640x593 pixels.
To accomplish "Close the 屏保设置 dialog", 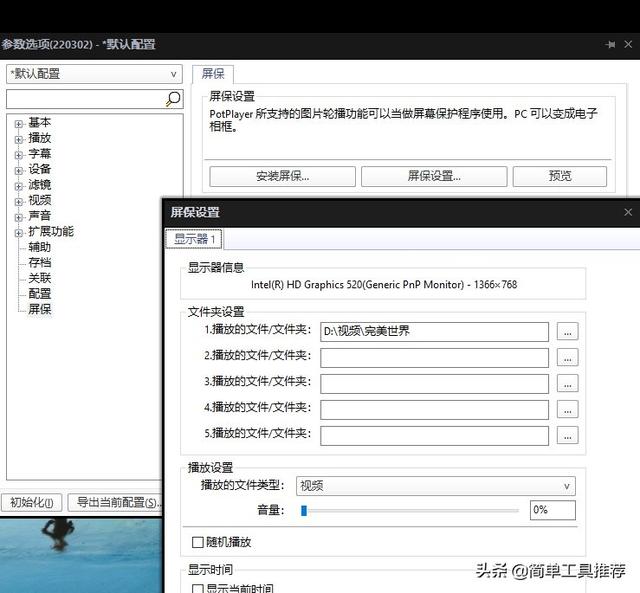I will pos(628,212).
